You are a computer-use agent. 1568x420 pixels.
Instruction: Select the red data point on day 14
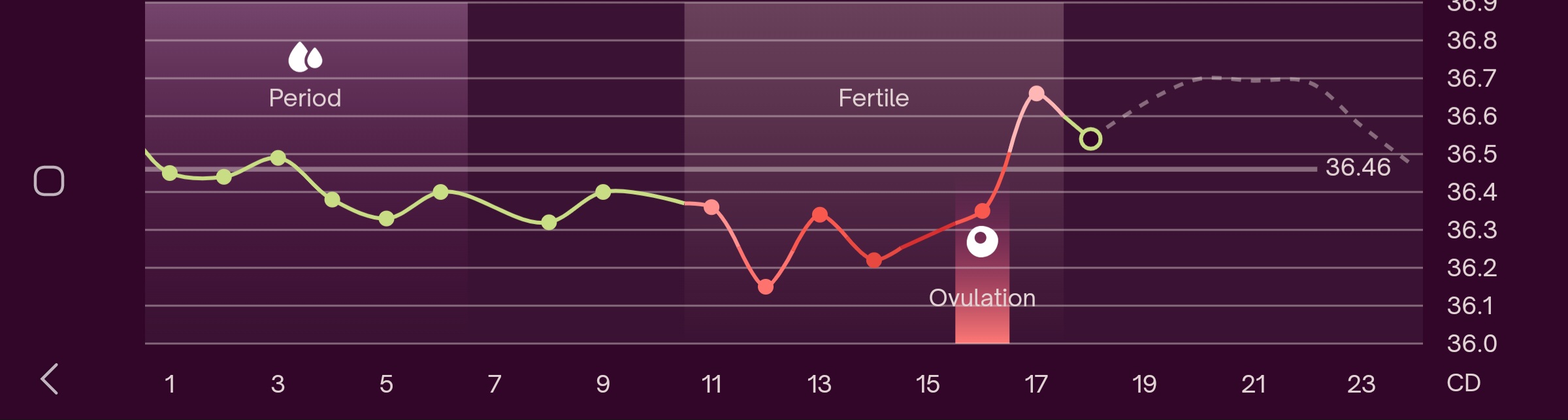tap(874, 261)
